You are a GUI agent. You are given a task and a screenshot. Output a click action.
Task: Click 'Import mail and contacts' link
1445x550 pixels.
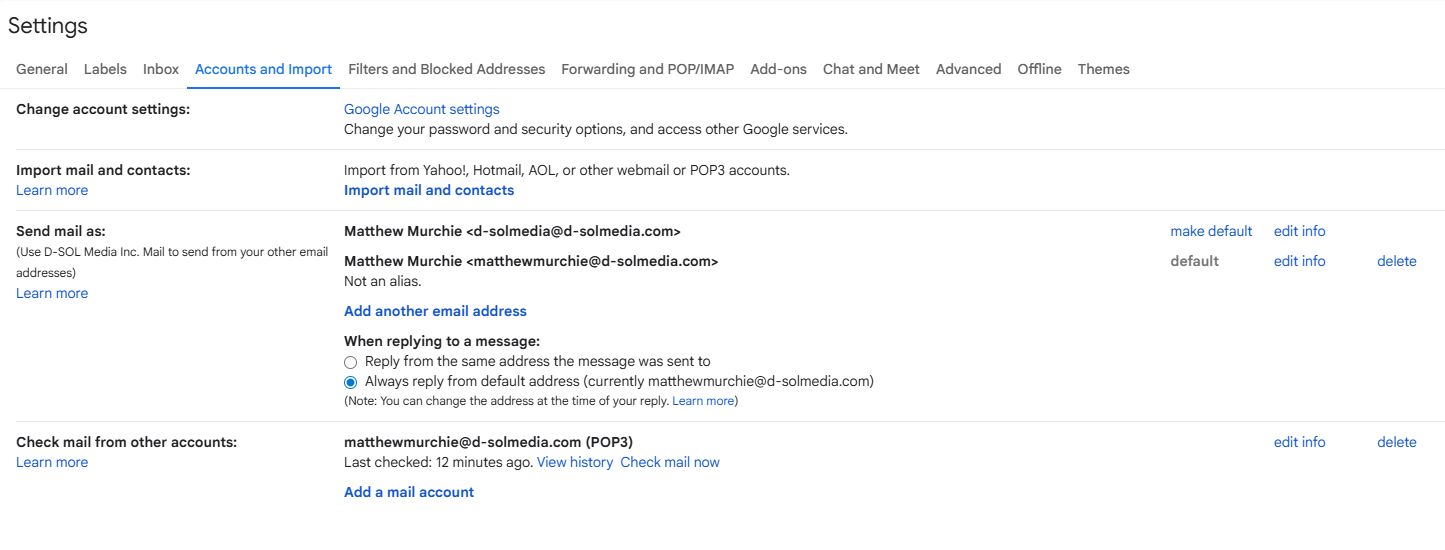(x=429, y=190)
